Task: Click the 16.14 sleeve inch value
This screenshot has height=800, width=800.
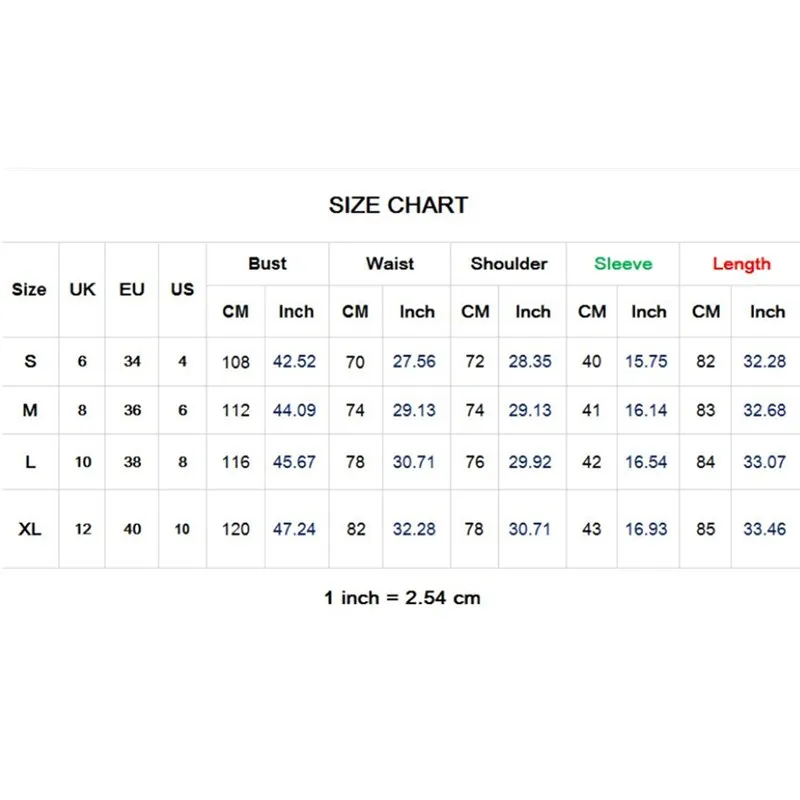Action: click(646, 410)
